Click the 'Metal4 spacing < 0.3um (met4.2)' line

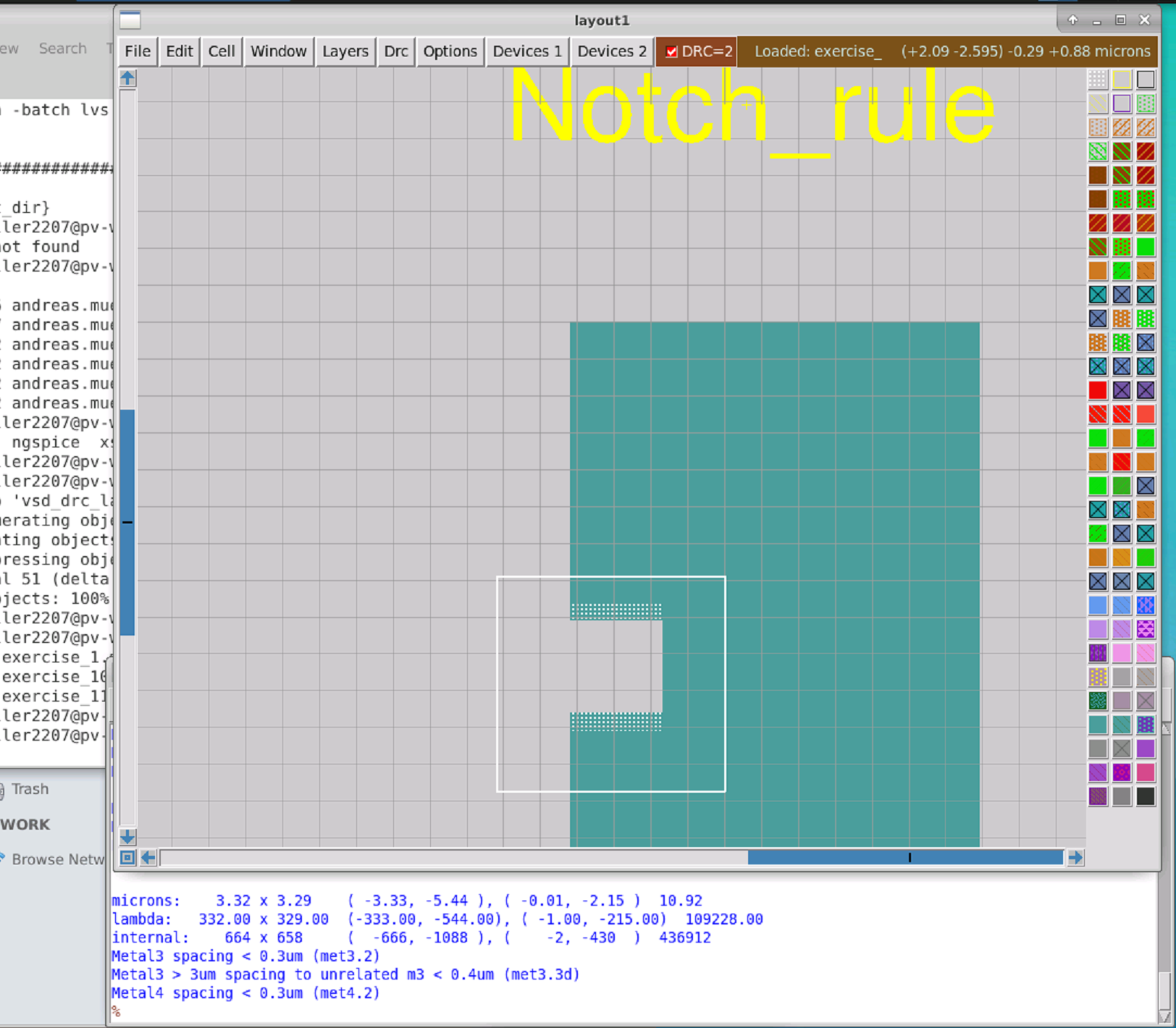[245, 993]
